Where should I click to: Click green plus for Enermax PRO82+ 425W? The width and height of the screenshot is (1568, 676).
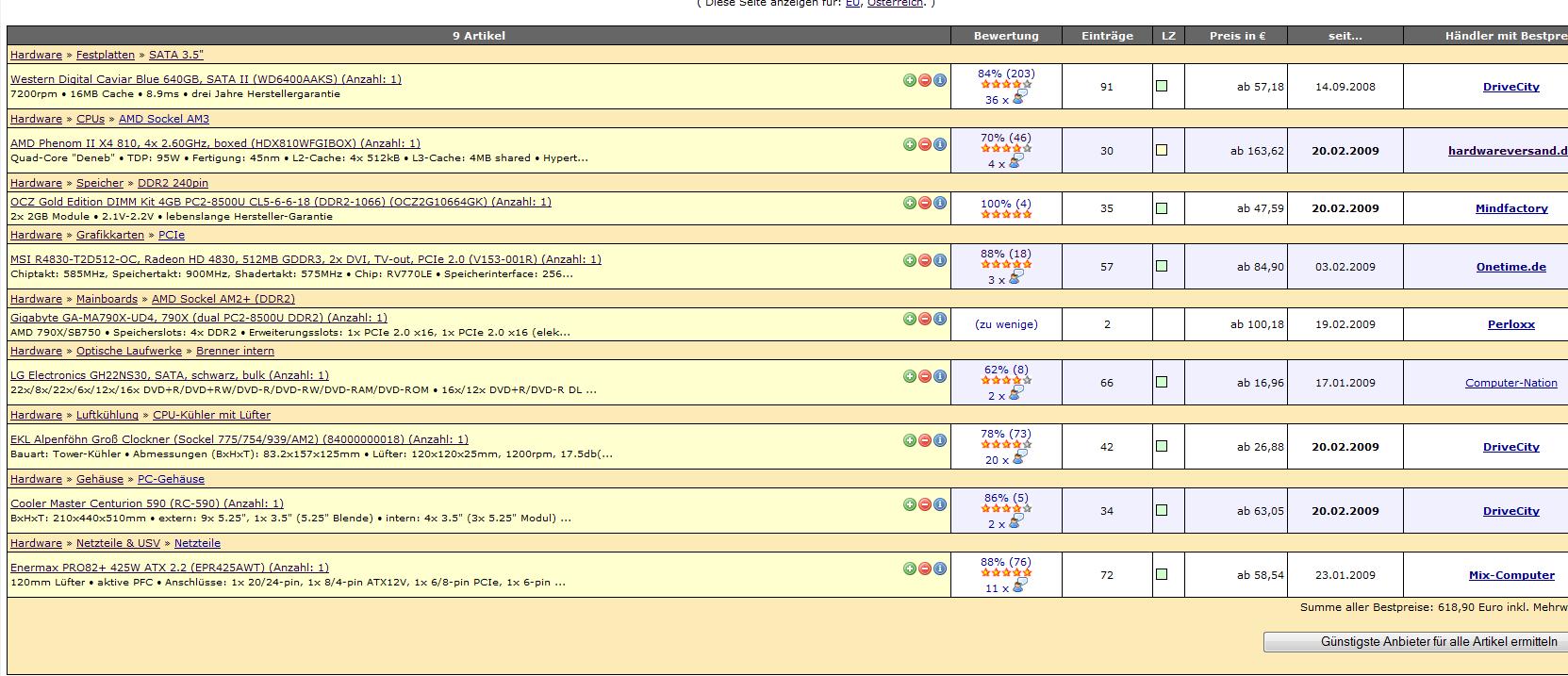[x=910, y=569]
